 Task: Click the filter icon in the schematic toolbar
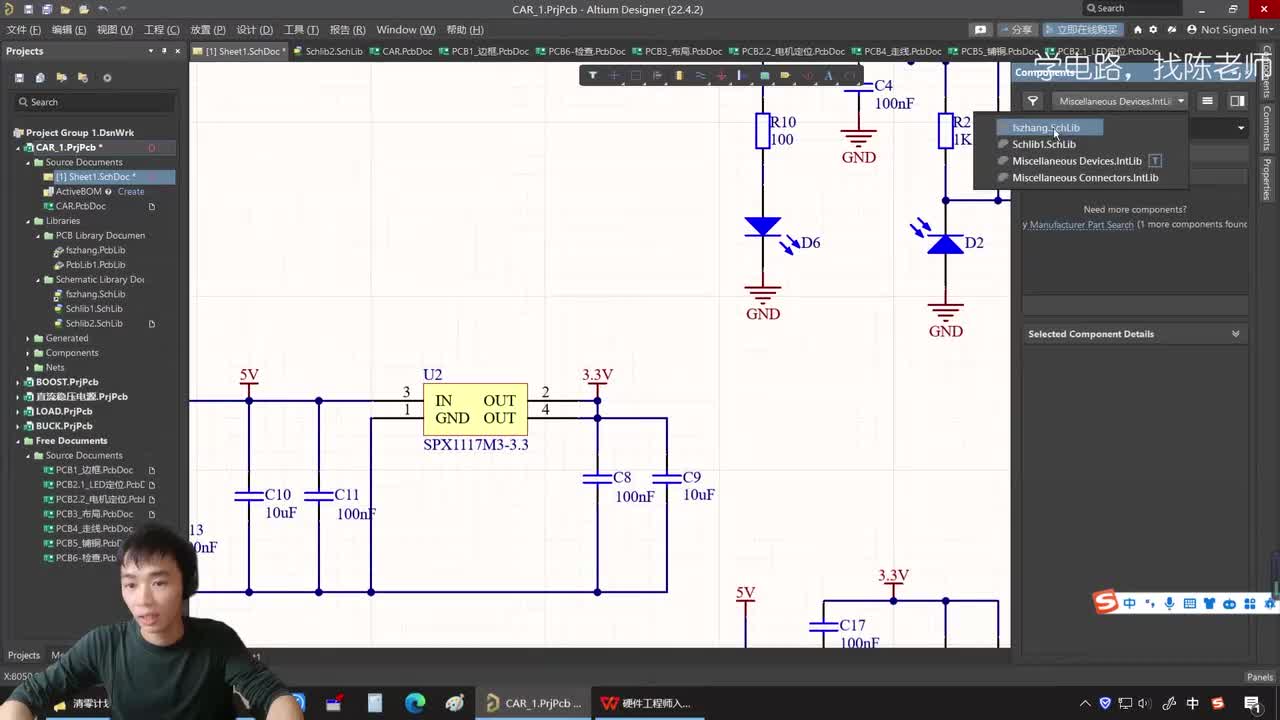[x=592, y=75]
